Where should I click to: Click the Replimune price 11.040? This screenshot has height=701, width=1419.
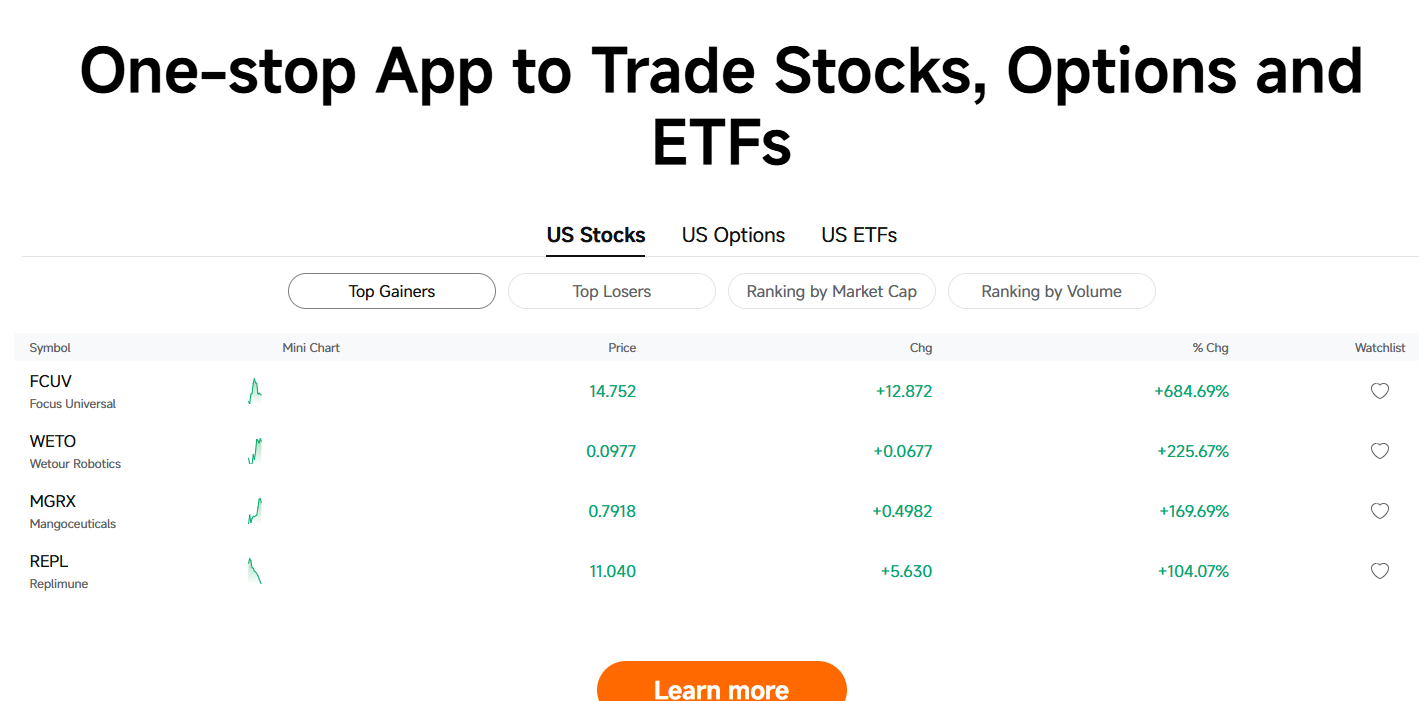click(613, 571)
